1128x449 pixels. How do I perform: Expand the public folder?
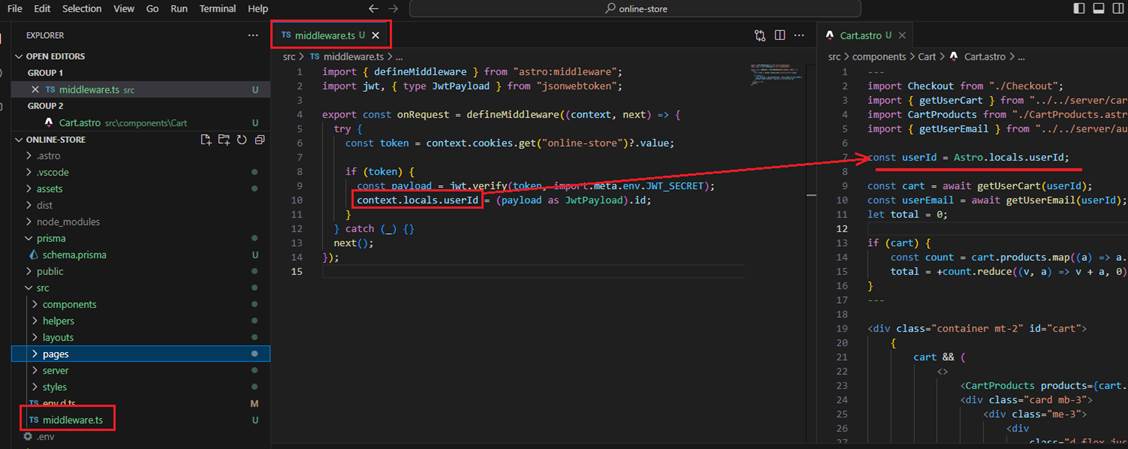coord(29,271)
